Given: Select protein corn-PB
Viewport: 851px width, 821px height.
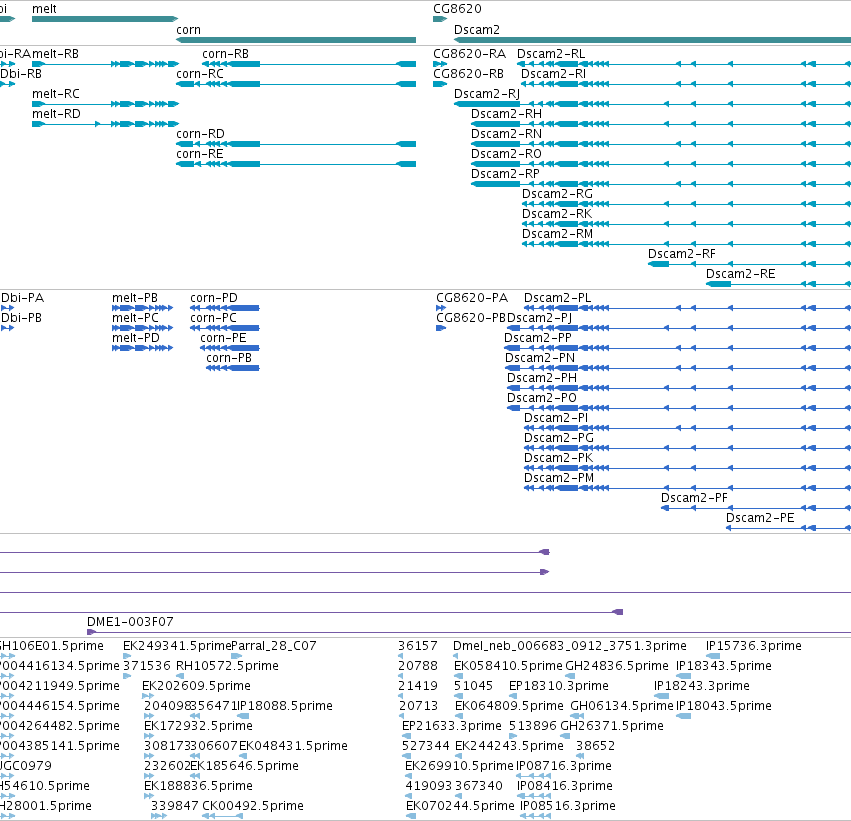Looking at the screenshot, I should click(233, 368).
